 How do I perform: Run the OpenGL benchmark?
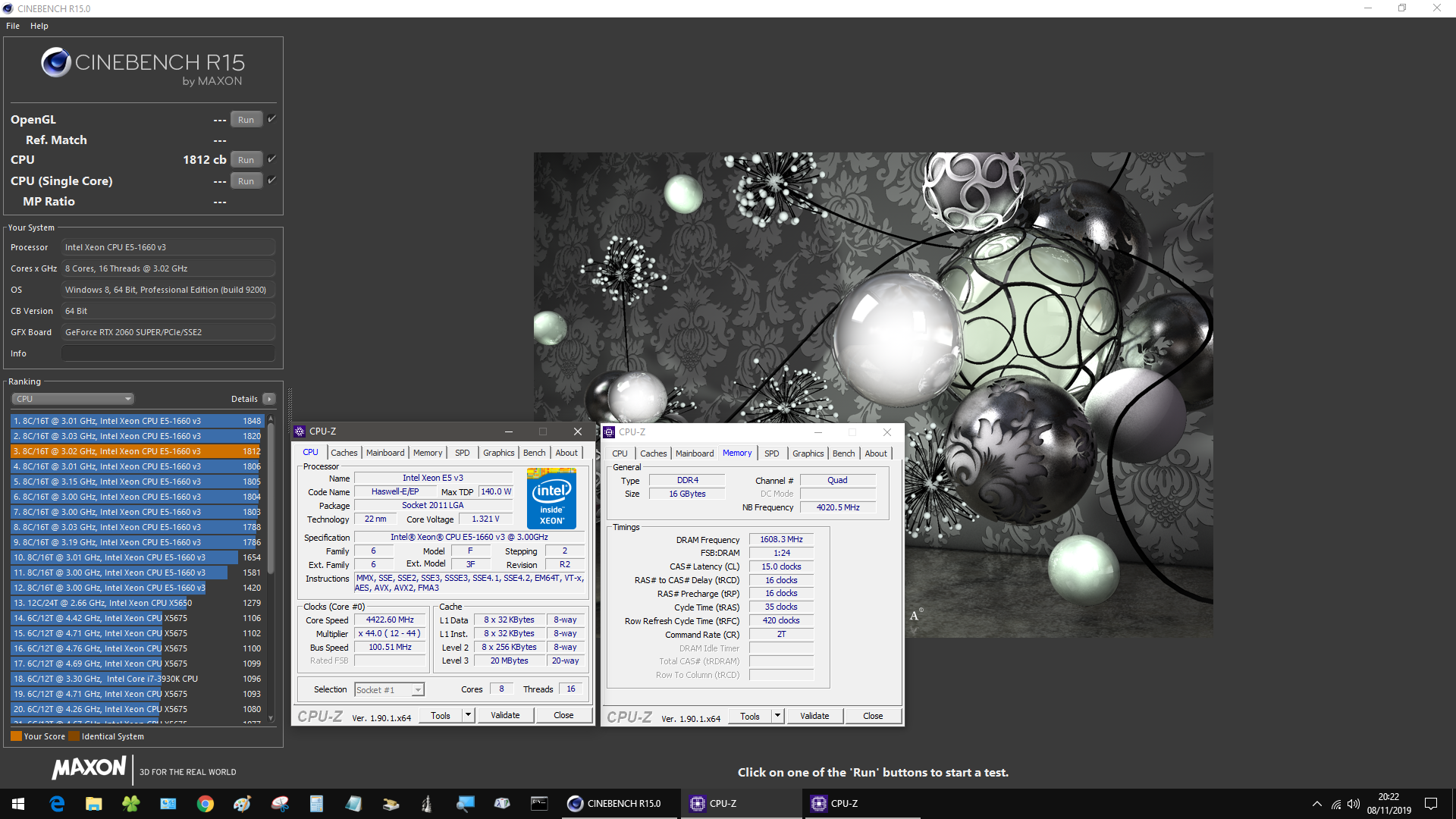pos(246,120)
